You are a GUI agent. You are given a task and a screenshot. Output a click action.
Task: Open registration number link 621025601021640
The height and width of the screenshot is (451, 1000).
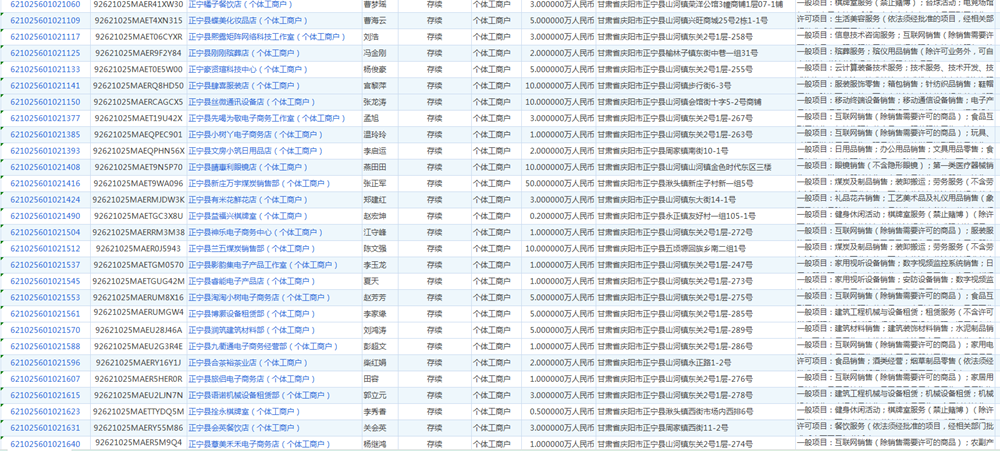coord(46,443)
